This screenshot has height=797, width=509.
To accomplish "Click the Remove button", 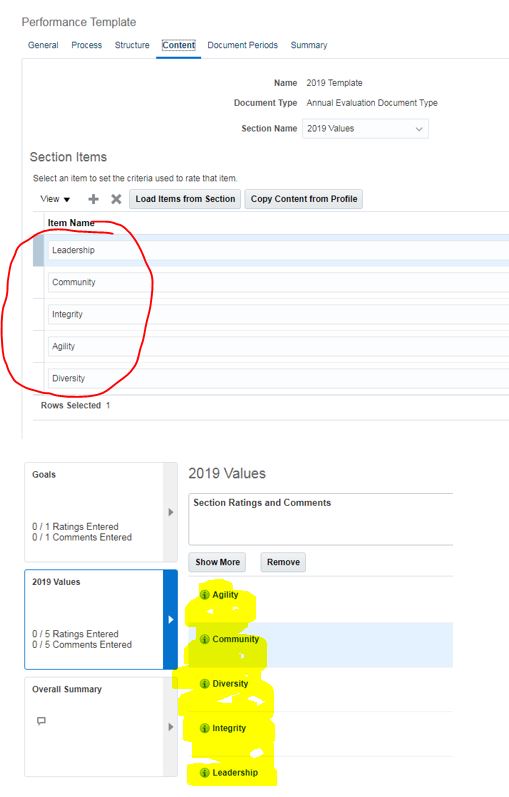I will click(283, 562).
